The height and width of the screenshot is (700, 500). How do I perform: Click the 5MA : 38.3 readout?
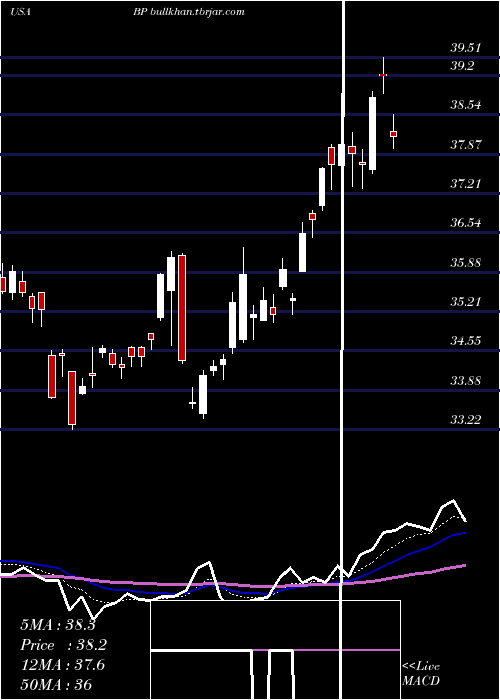tap(58, 625)
